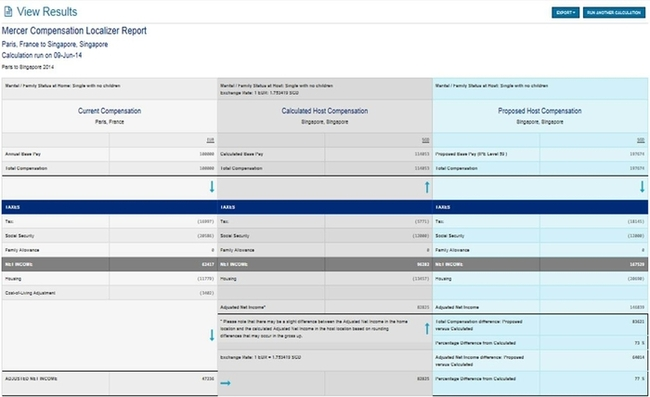Click Annual Base Pay value 100000
Screen dimensions: 650x397
pos(207,154)
